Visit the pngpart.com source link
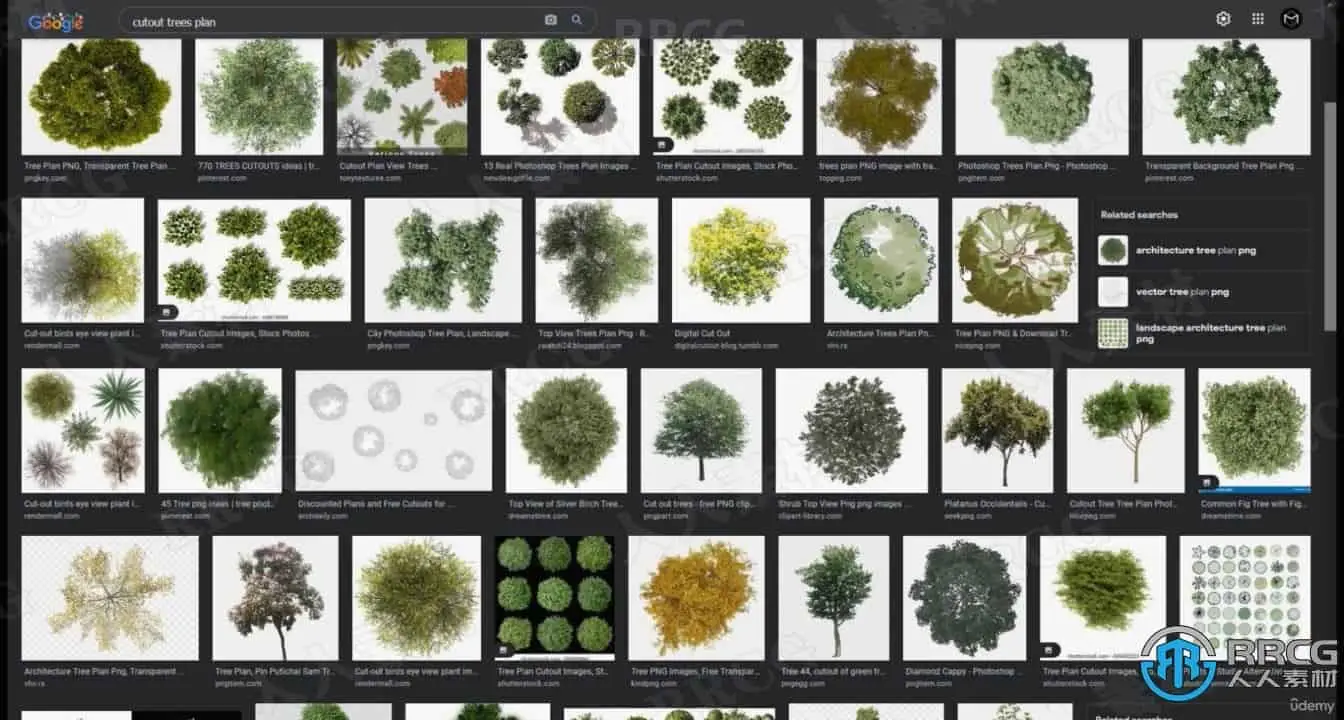This screenshot has width=1344, height=720. [666, 516]
